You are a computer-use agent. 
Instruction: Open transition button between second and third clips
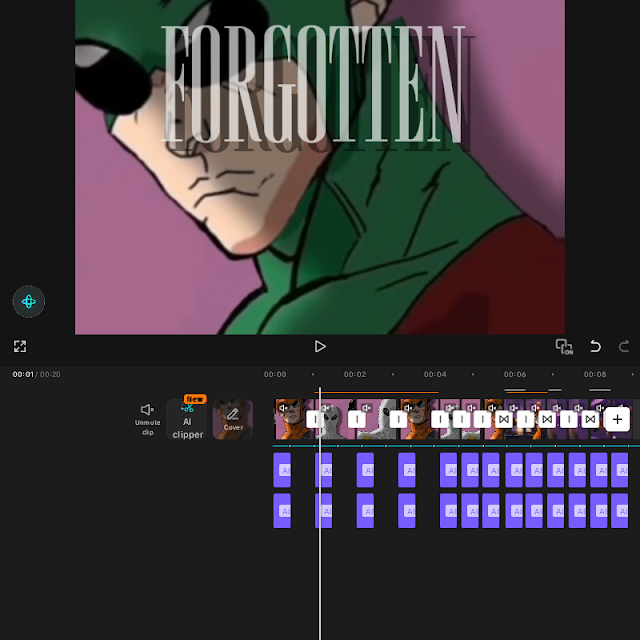click(357, 419)
